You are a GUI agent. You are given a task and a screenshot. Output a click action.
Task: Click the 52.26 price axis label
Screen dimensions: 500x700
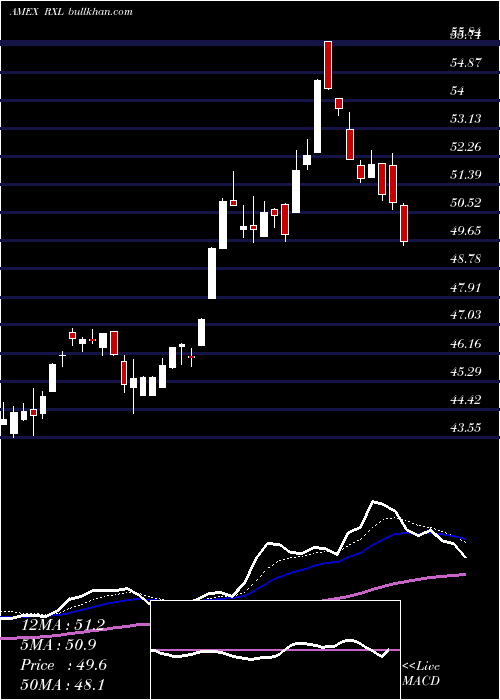pos(466,147)
